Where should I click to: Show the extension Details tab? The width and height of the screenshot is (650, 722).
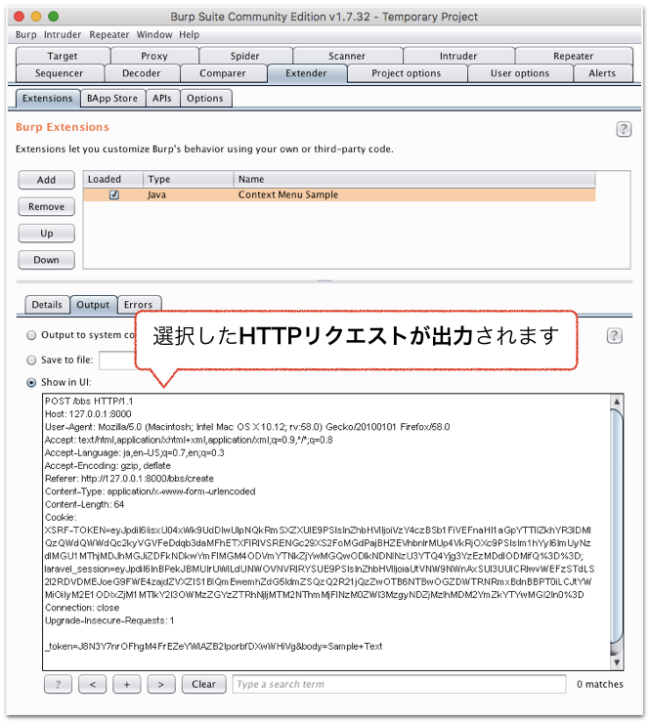tap(47, 305)
